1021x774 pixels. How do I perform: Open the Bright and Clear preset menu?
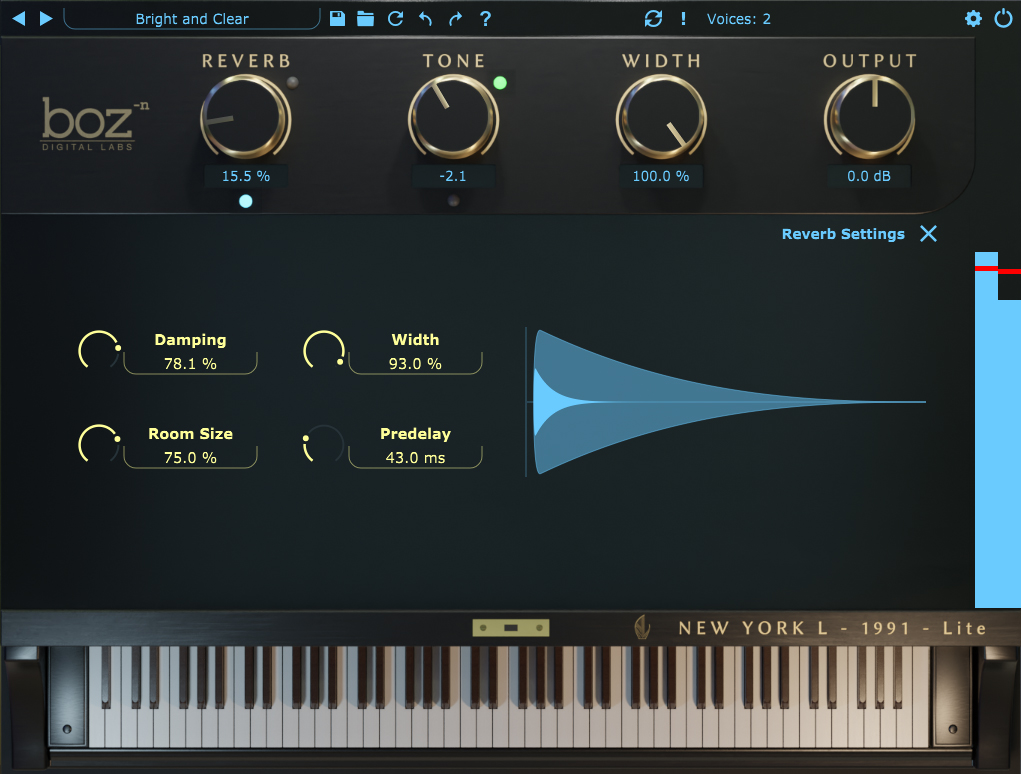pyautogui.click(x=191, y=19)
